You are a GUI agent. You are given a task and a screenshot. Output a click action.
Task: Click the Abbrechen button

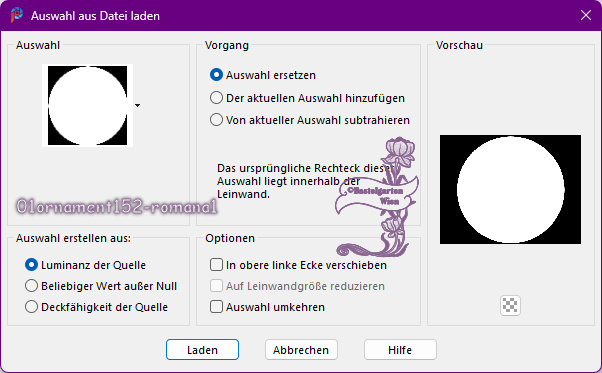(301, 350)
